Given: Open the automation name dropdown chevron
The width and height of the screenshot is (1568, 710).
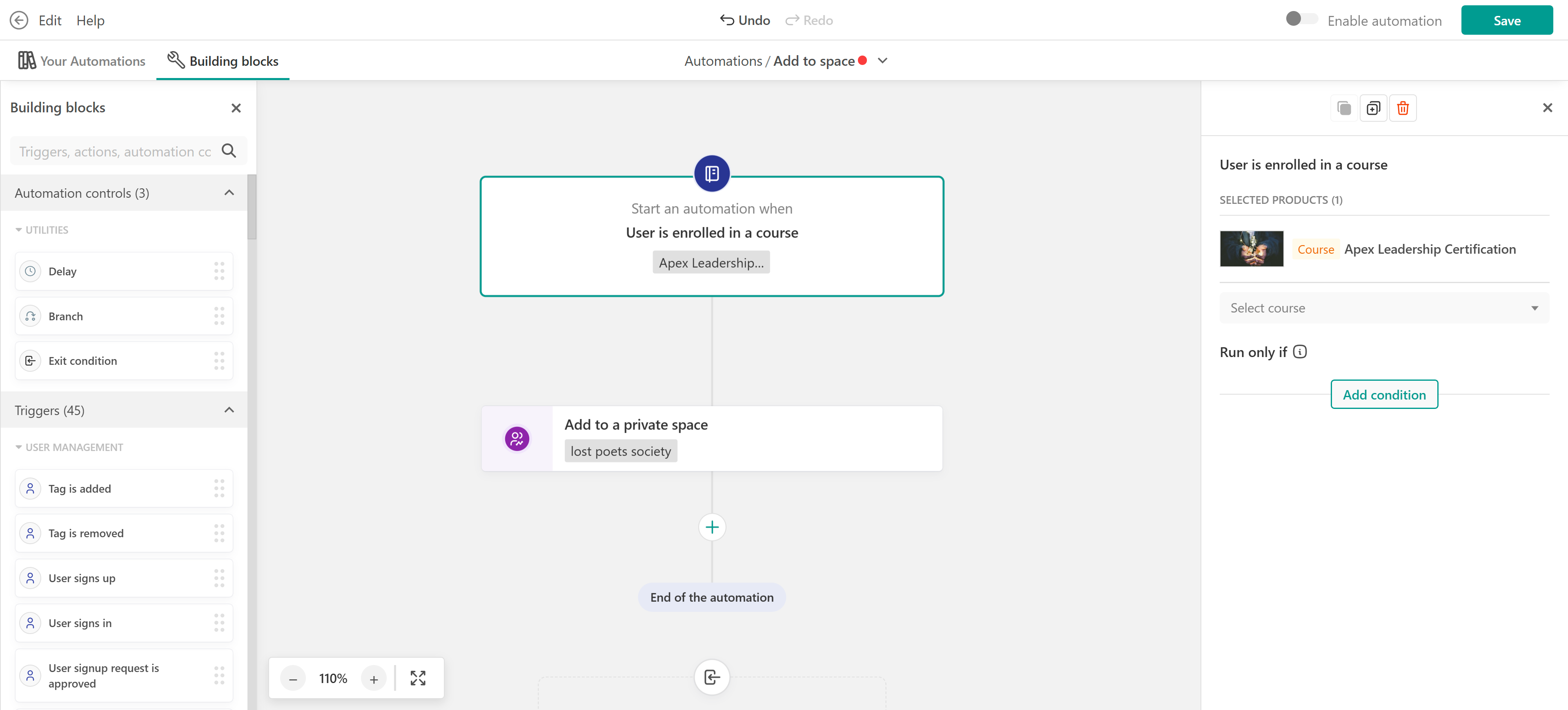Looking at the screenshot, I should pyautogui.click(x=882, y=61).
